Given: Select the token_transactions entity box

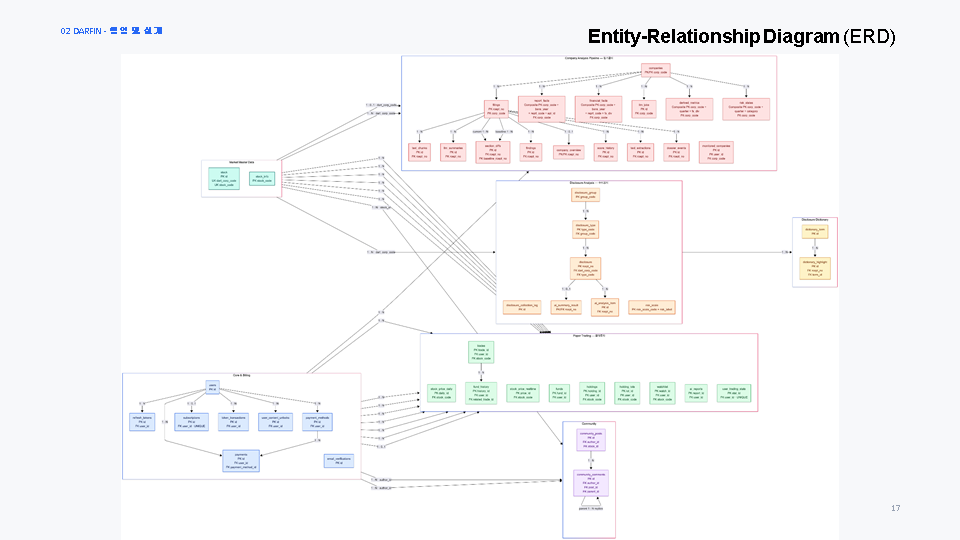Looking at the screenshot, I should (x=233, y=422).
